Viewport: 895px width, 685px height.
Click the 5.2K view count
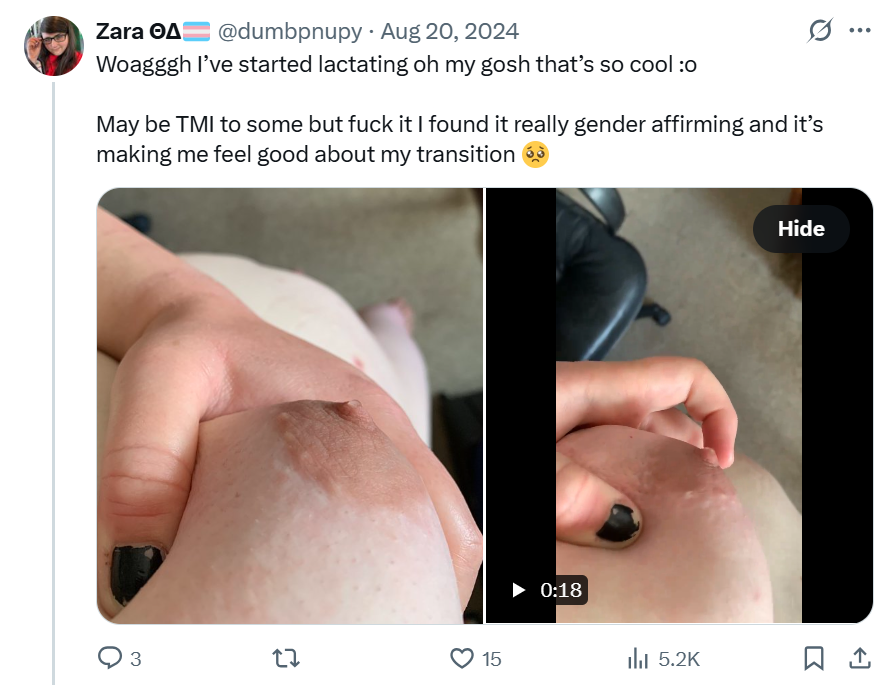click(x=680, y=659)
